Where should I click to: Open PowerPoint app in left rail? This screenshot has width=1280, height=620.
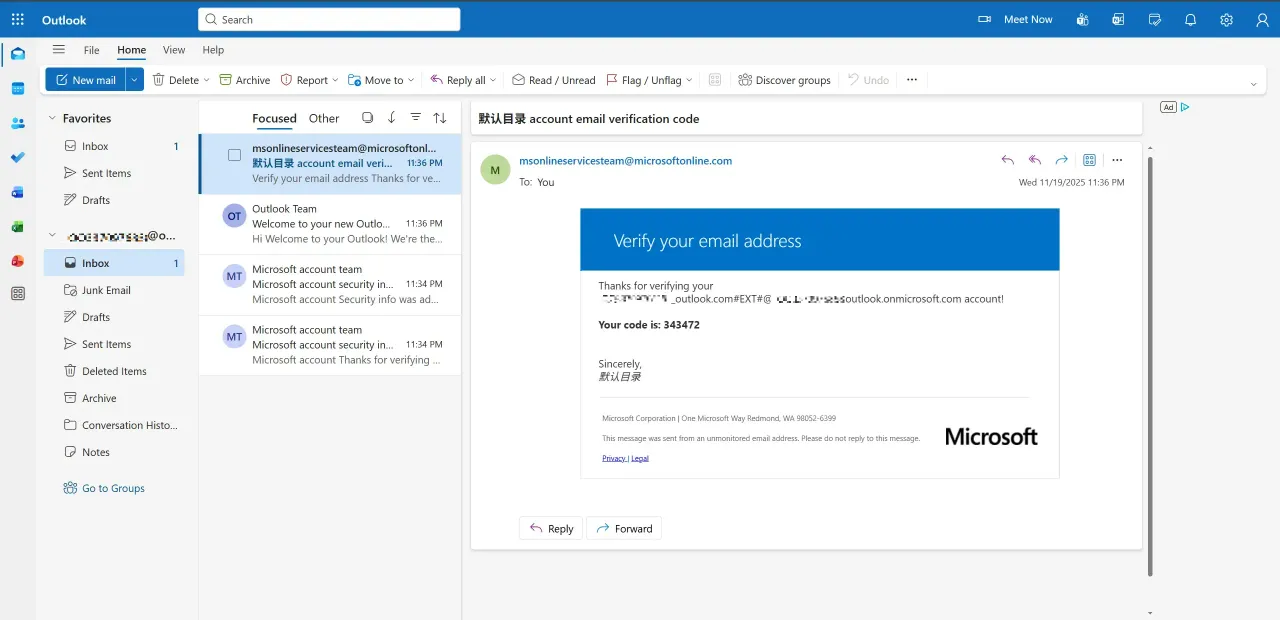coord(17,261)
